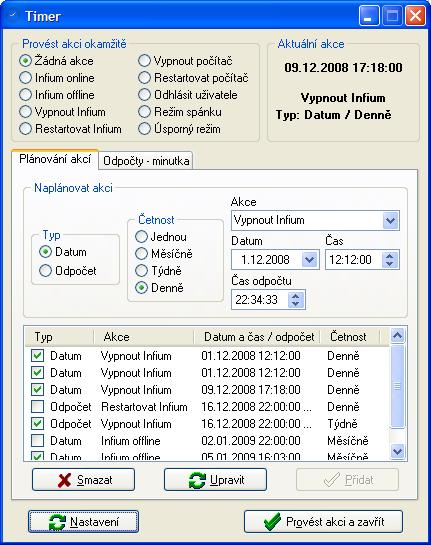Click green checkmark icon on Provést akci
This screenshot has height=545, width=431.
(272, 521)
